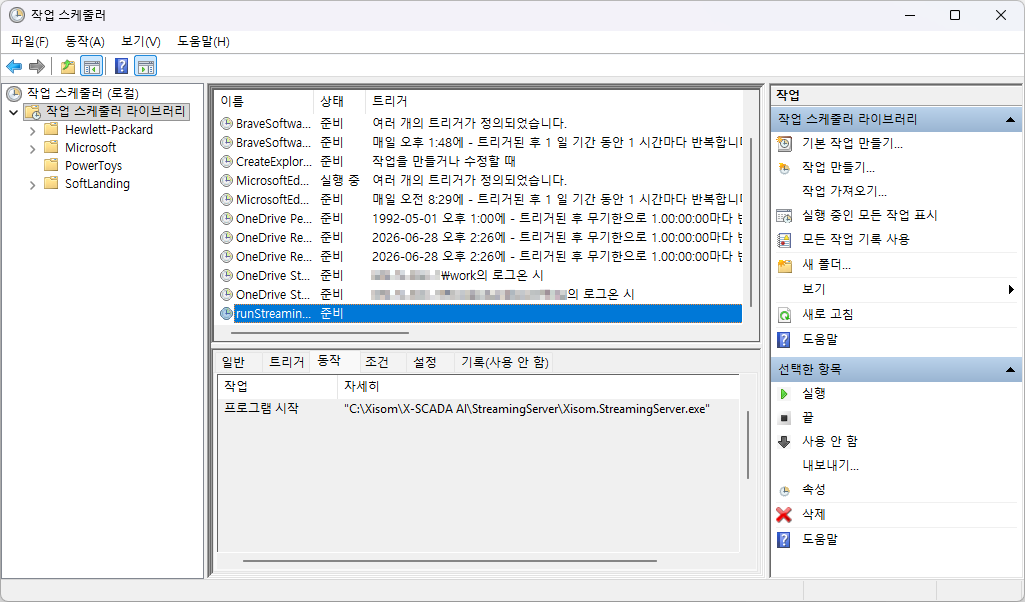This screenshot has height=602, width=1025.
Task: Click the 작업 스케줄러 (로컬) root icon
Action: pyautogui.click(x=14, y=93)
